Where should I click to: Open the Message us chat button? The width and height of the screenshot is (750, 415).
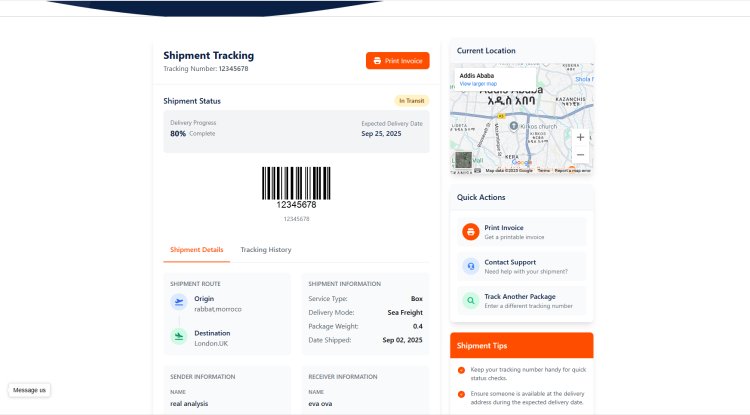(x=29, y=390)
